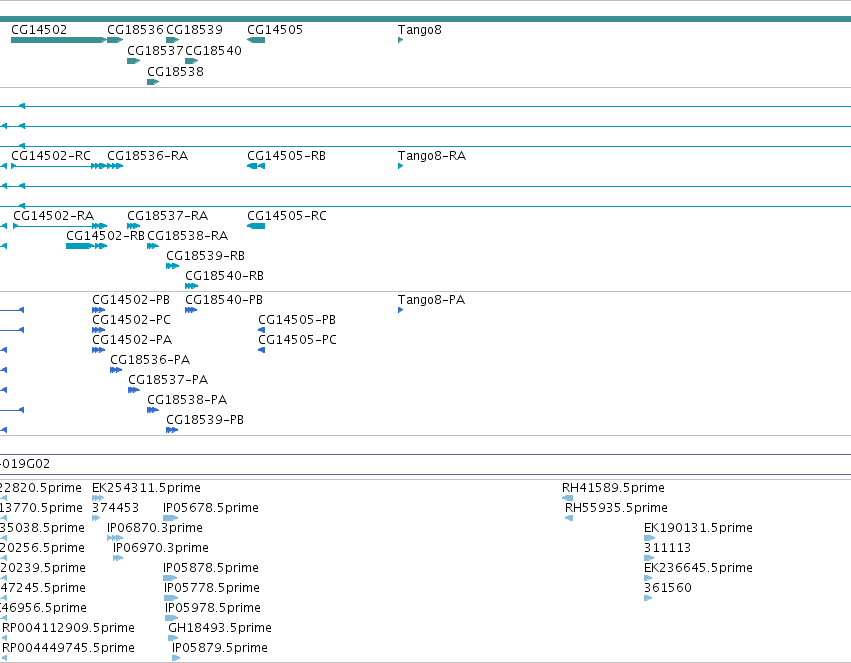The height and width of the screenshot is (663, 851).
Task: Select the CG18536-PA protein label
Action: tap(150, 360)
